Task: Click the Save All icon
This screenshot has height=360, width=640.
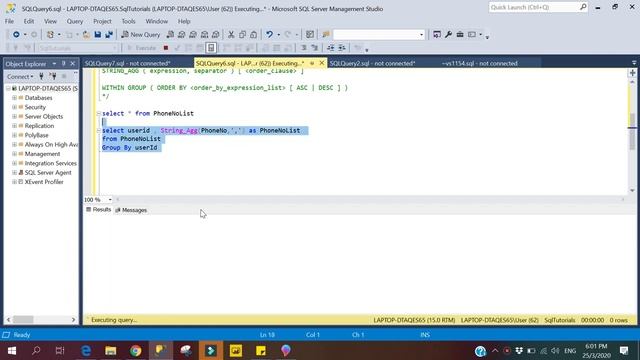Action: tap(109, 35)
